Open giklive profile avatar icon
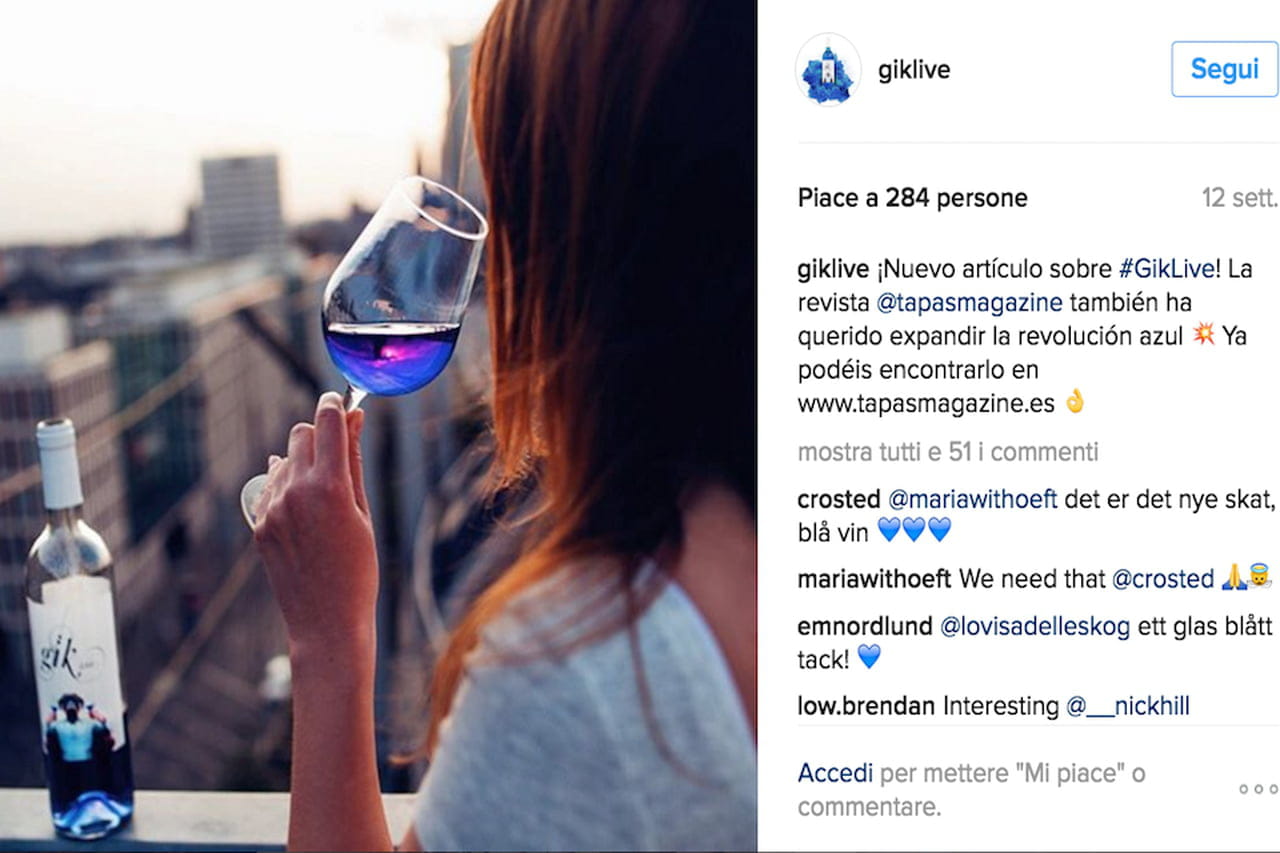The height and width of the screenshot is (853, 1280). click(828, 69)
